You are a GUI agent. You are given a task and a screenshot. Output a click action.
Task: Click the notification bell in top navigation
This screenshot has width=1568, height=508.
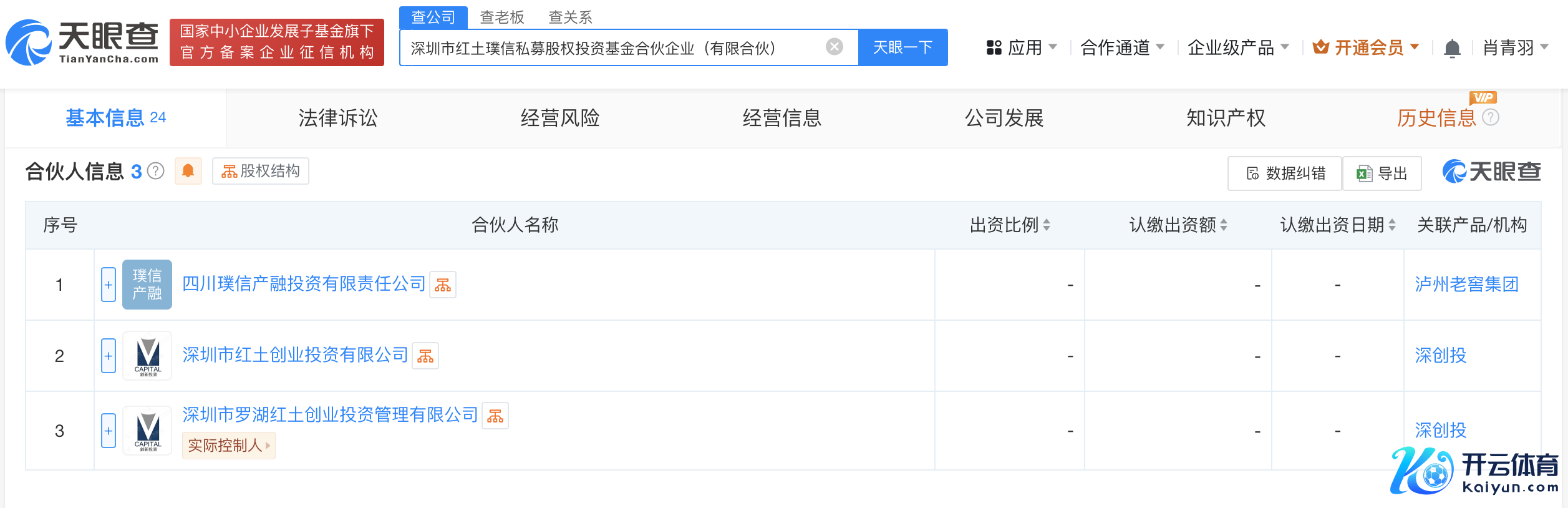coord(1452,48)
